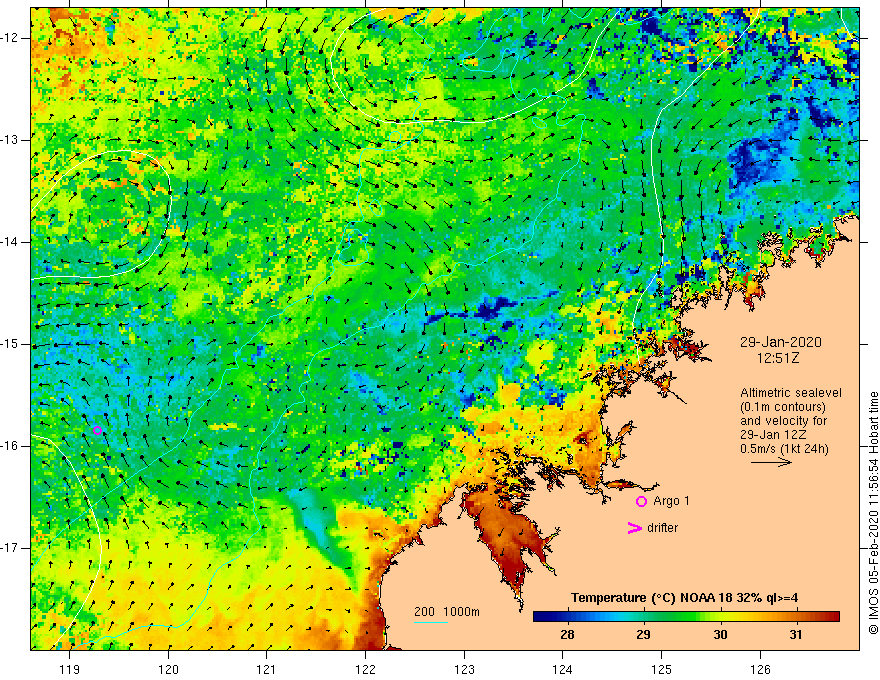This screenshot has height=680, width=880.
Task: Click the latitude axis label -14
Action: (11, 242)
